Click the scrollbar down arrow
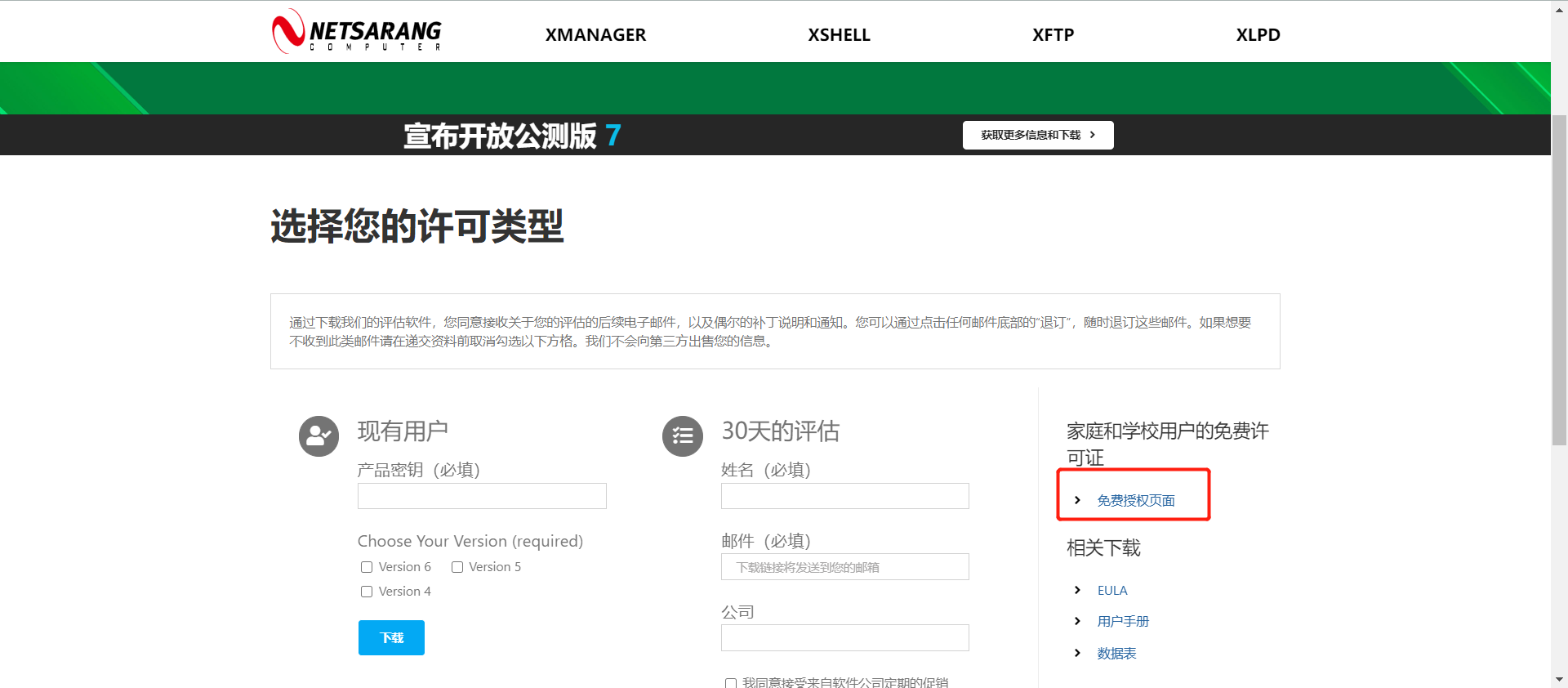The height and width of the screenshot is (688, 1568). pos(1559,680)
